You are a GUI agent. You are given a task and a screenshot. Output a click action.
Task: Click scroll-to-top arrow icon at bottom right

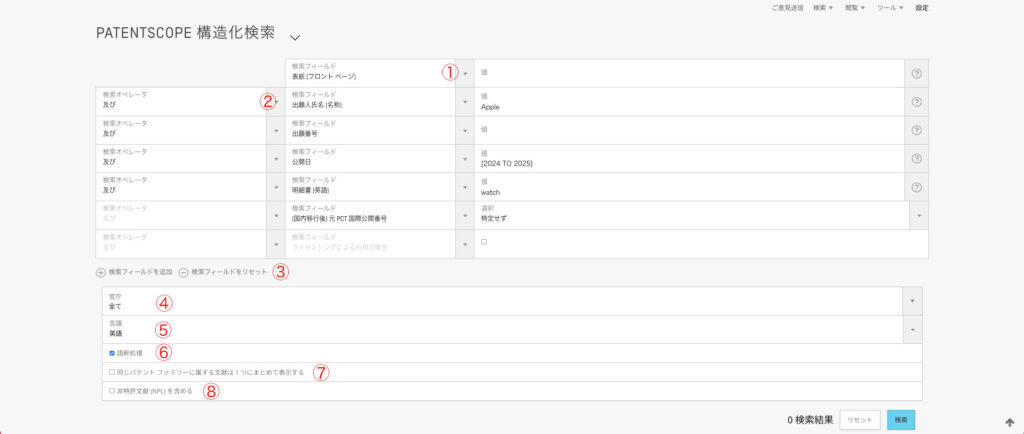point(1009,421)
